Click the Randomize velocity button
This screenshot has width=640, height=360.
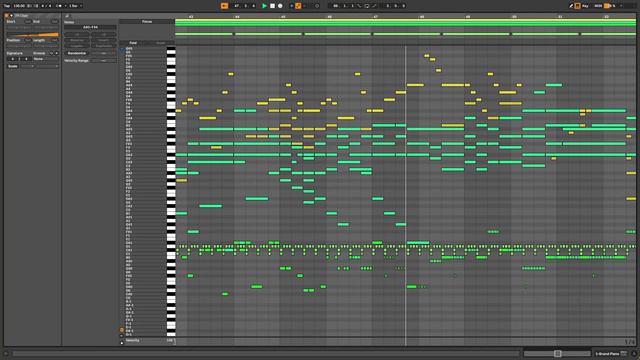pos(77,53)
